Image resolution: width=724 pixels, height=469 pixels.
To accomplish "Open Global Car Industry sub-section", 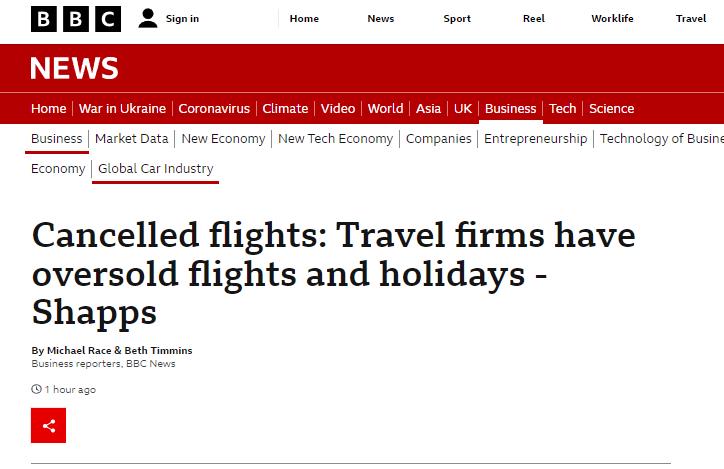I will [x=155, y=169].
